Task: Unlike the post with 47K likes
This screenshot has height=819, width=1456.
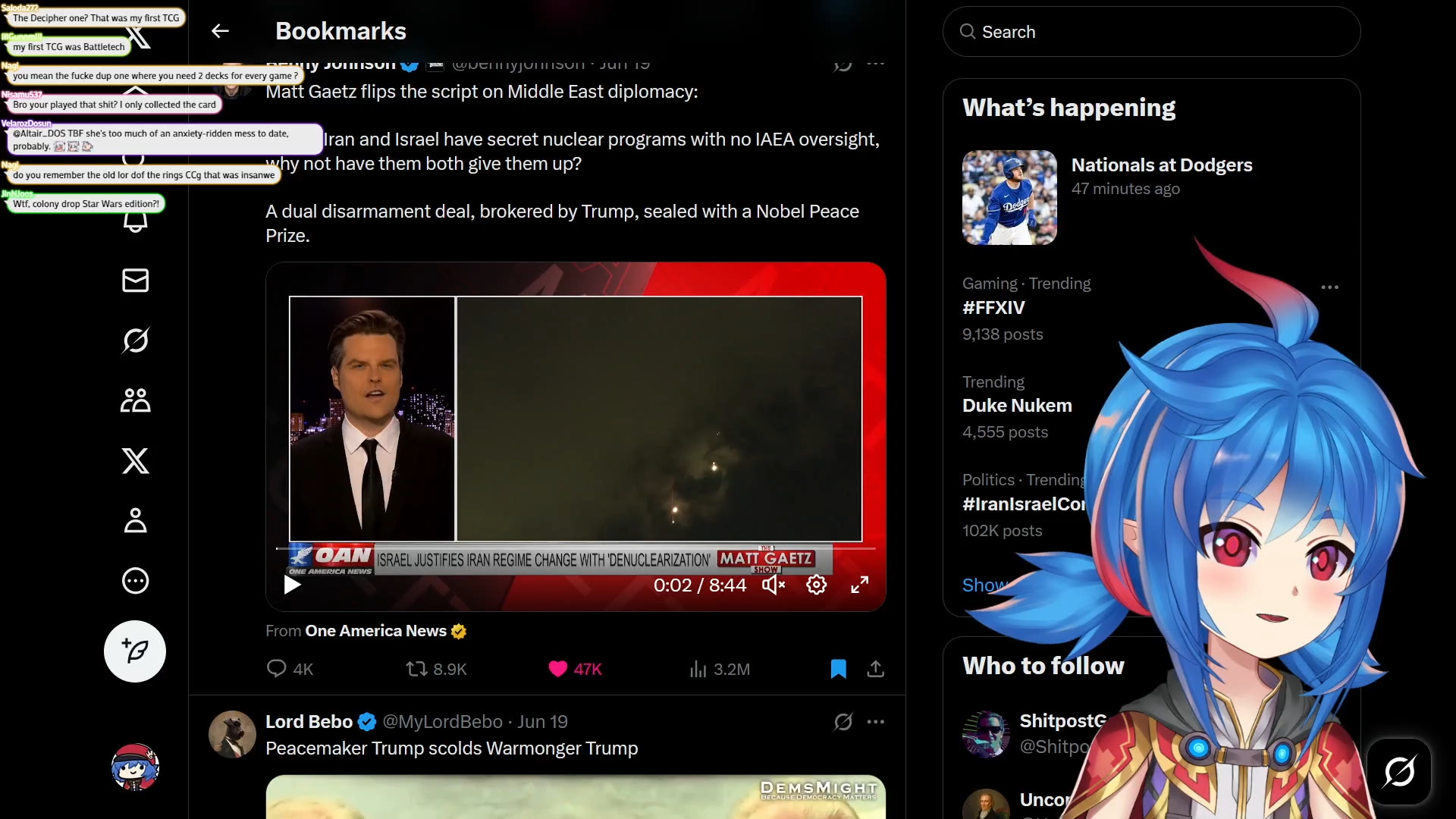Action: point(558,669)
